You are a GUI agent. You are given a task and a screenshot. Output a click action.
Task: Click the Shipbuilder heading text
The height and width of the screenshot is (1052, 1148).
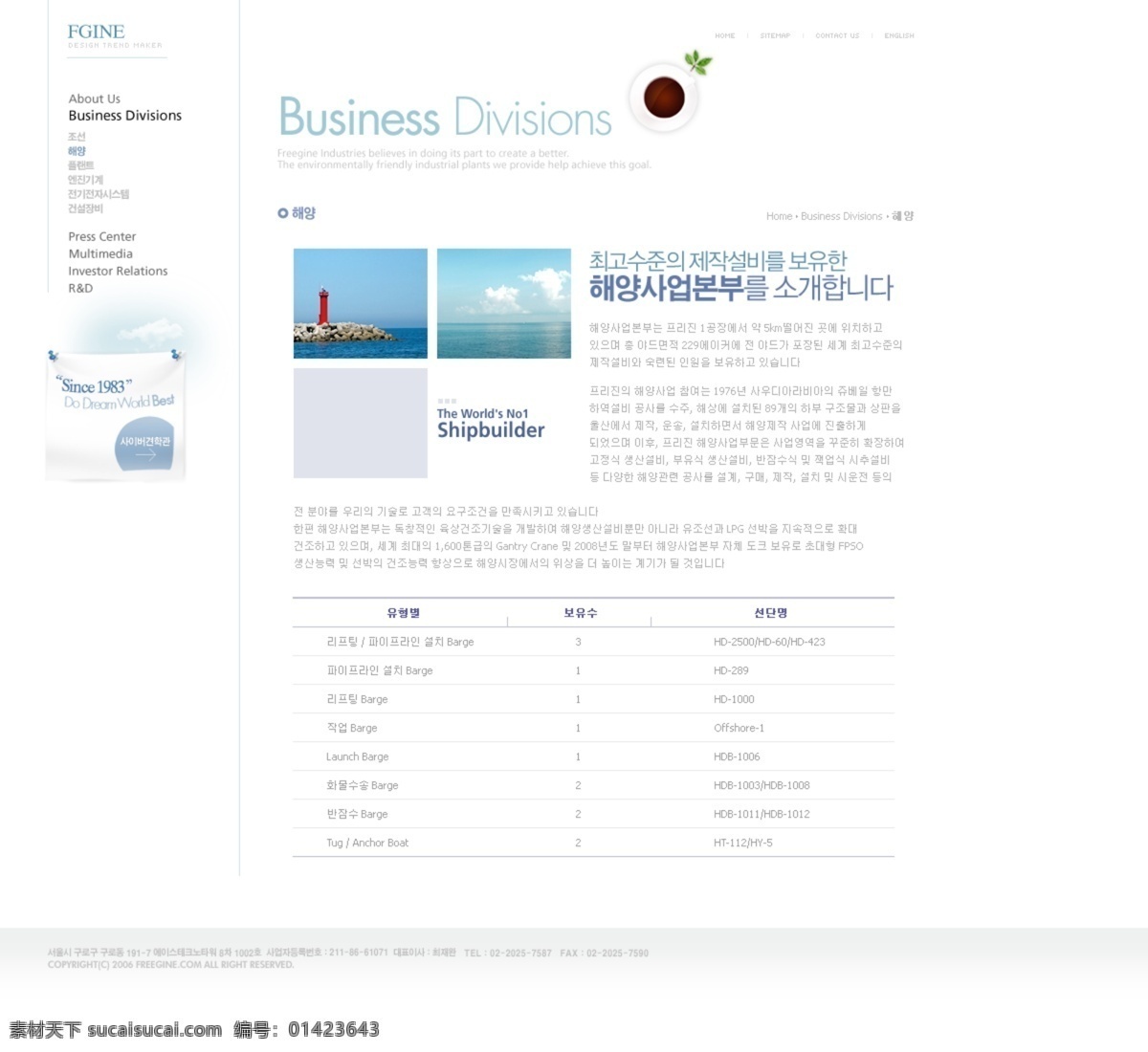coord(491,430)
